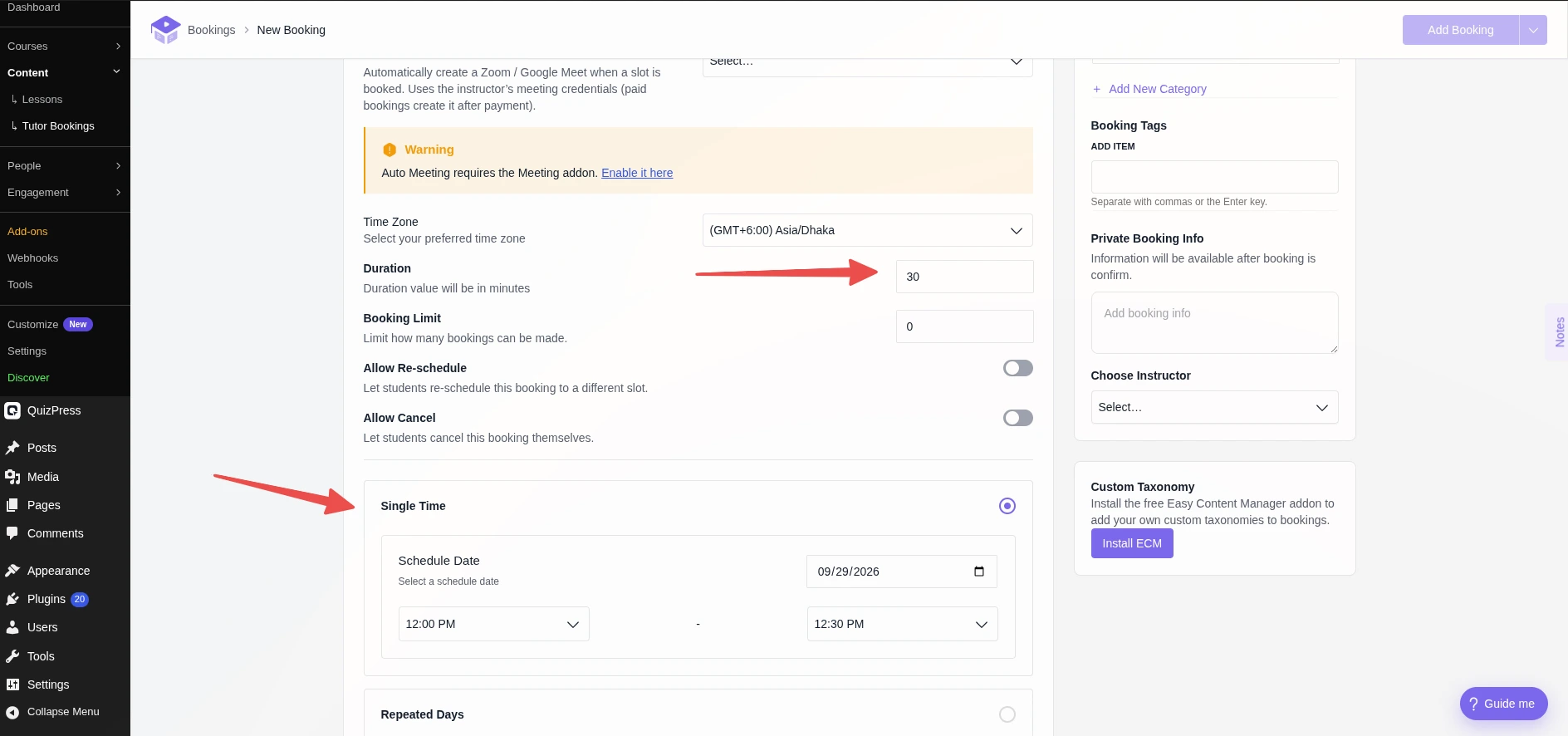Click the Guide me button
1568x736 pixels.
click(x=1504, y=704)
